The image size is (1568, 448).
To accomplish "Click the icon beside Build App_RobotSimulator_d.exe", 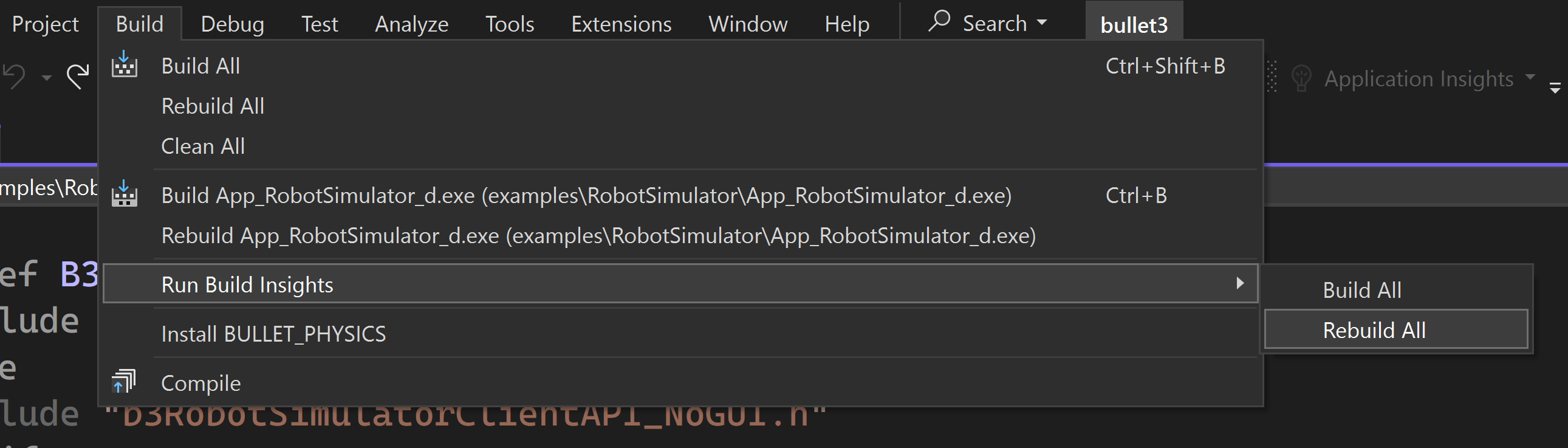I will pyautogui.click(x=124, y=195).
